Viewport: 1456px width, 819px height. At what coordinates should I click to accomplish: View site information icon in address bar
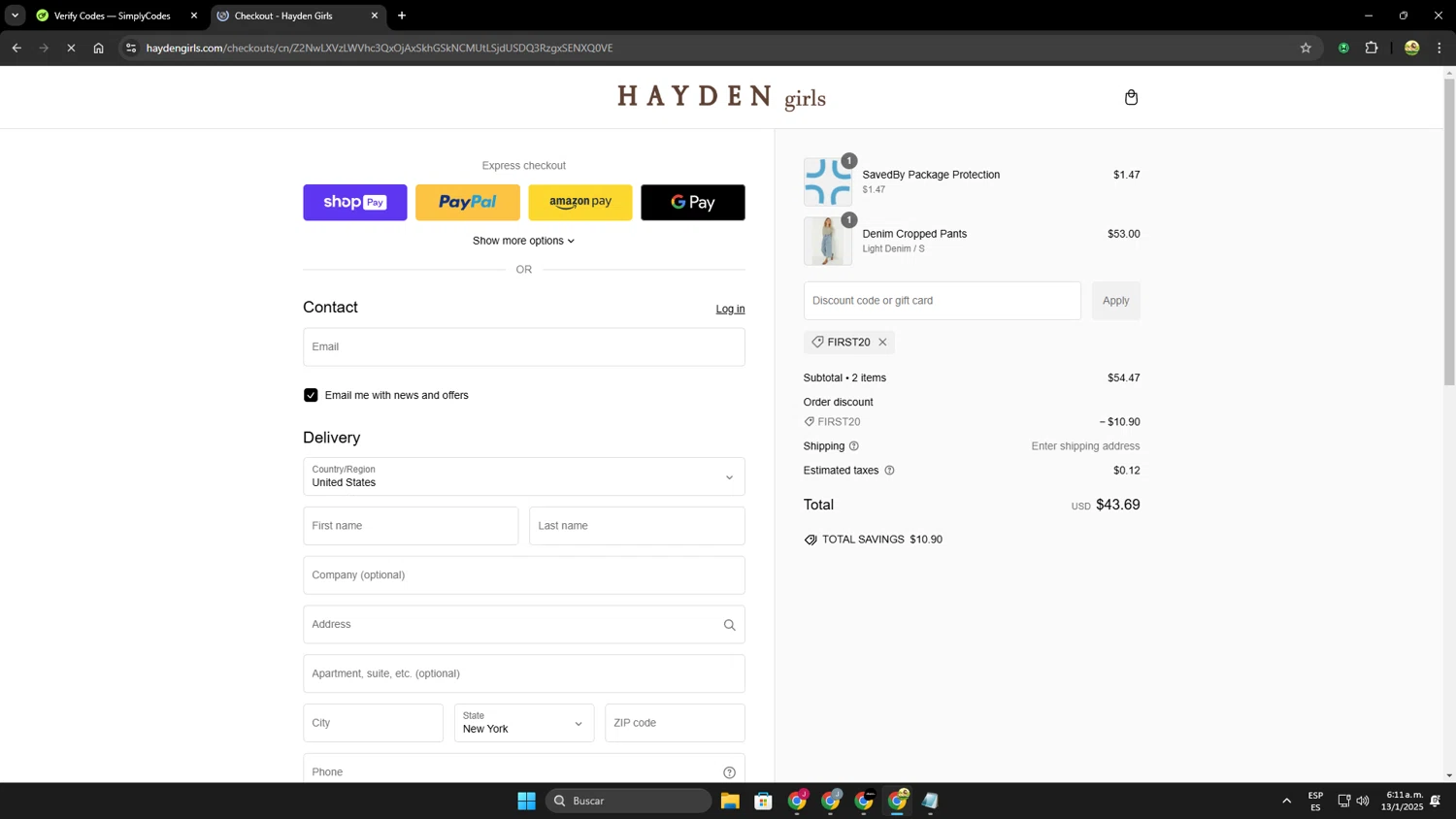[131, 48]
